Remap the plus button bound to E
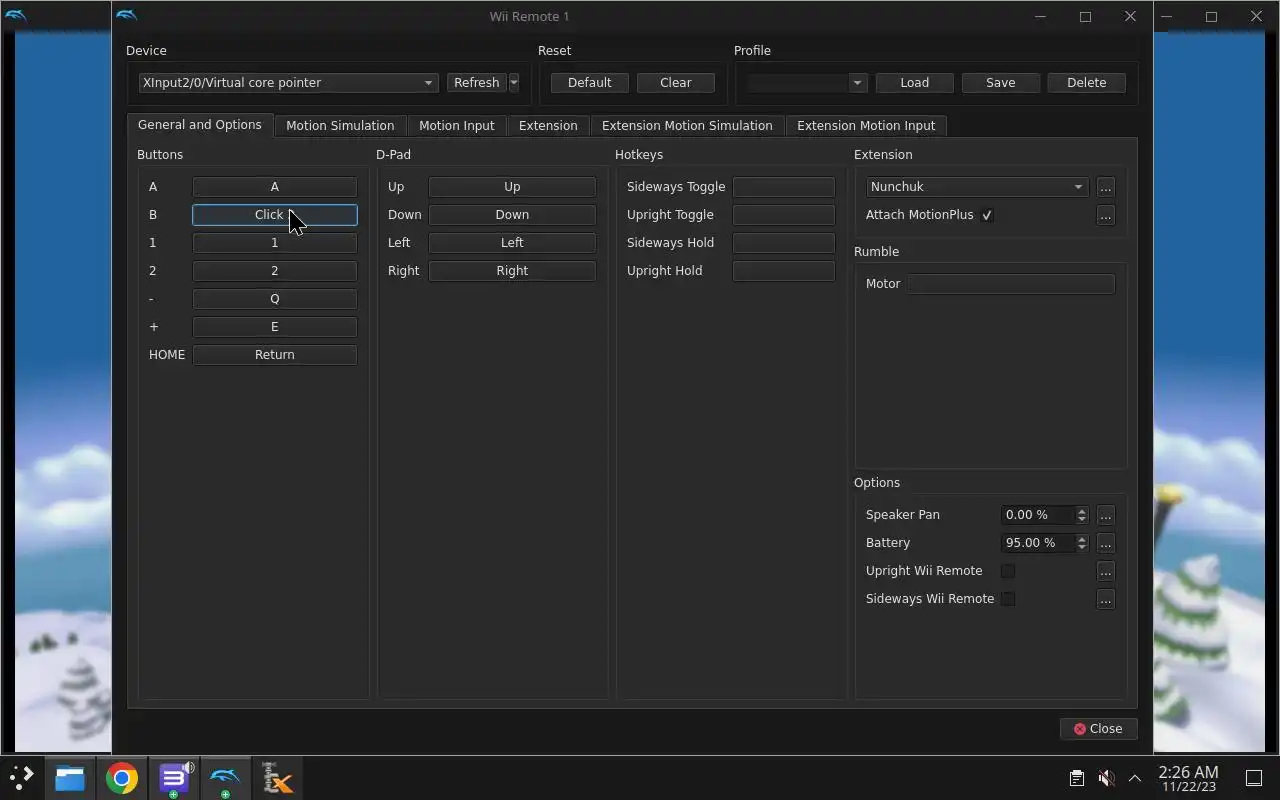1280x800 pixels. (x=274, y=327)
